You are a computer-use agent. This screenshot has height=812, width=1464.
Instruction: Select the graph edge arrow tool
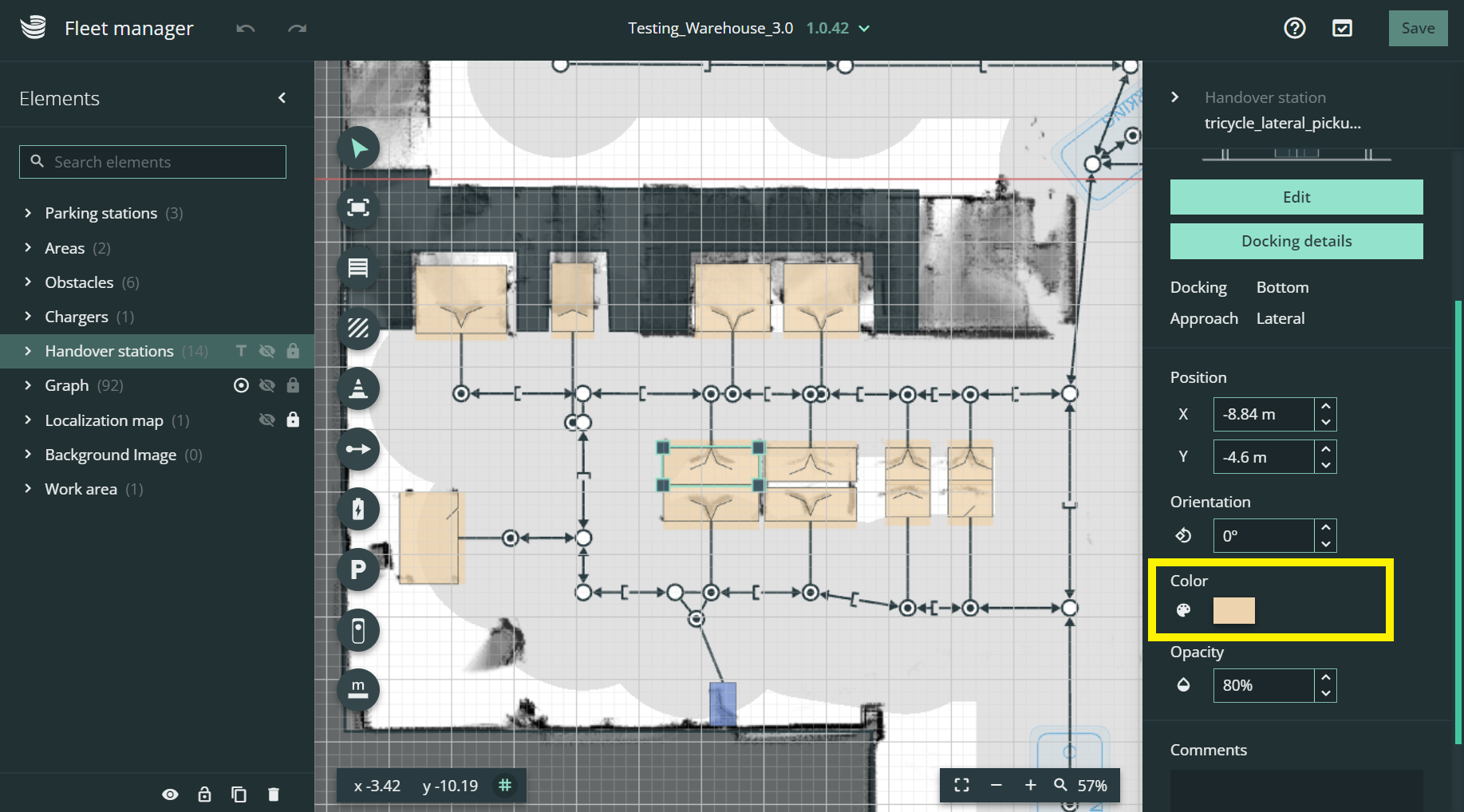point(358,449)
